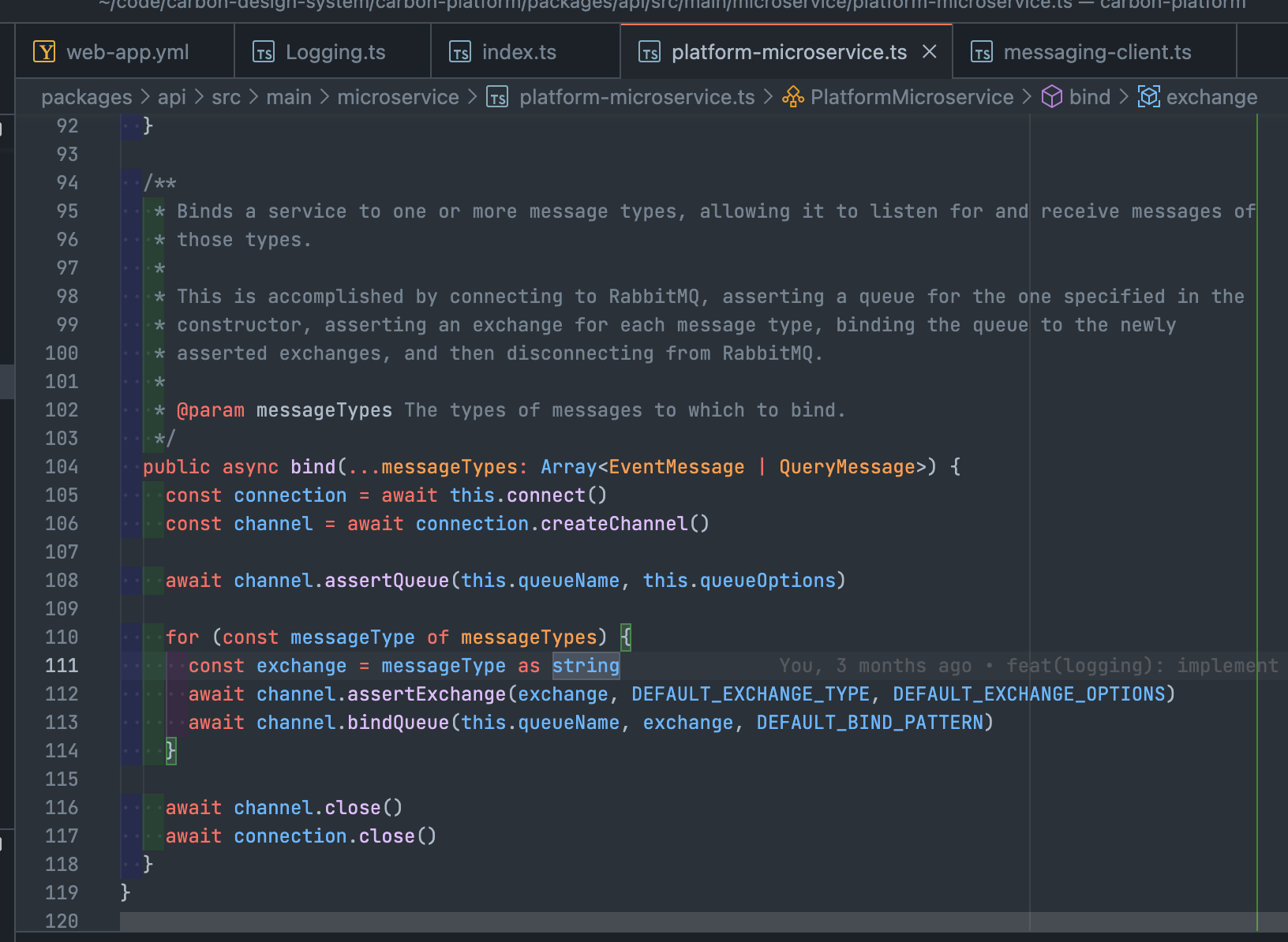This screenshot has height=942, width=1288.
Task: Select the platform-microservice.ts tab
Action: tap(788, 52)
